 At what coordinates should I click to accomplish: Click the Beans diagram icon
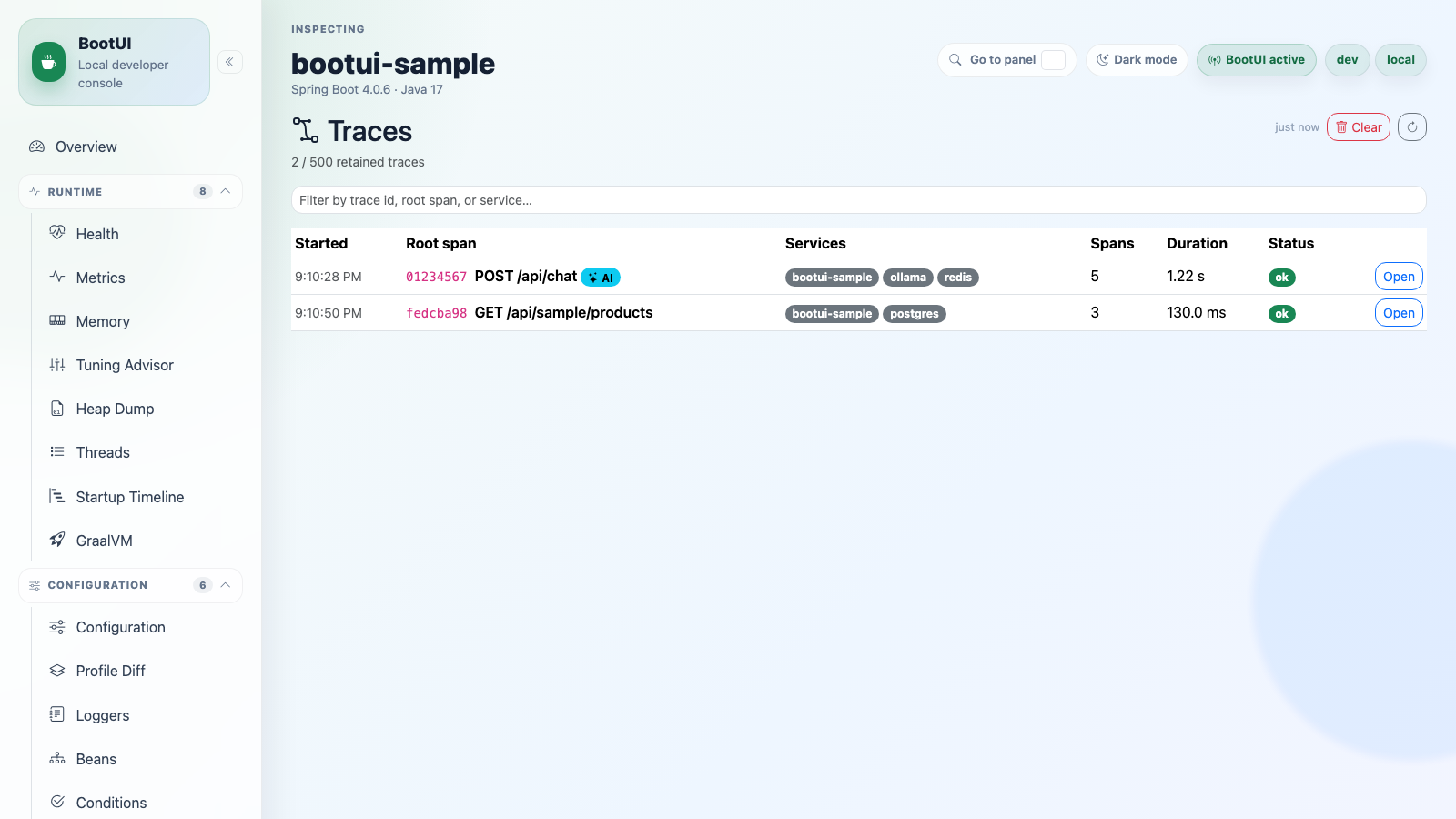coord(57,758)
